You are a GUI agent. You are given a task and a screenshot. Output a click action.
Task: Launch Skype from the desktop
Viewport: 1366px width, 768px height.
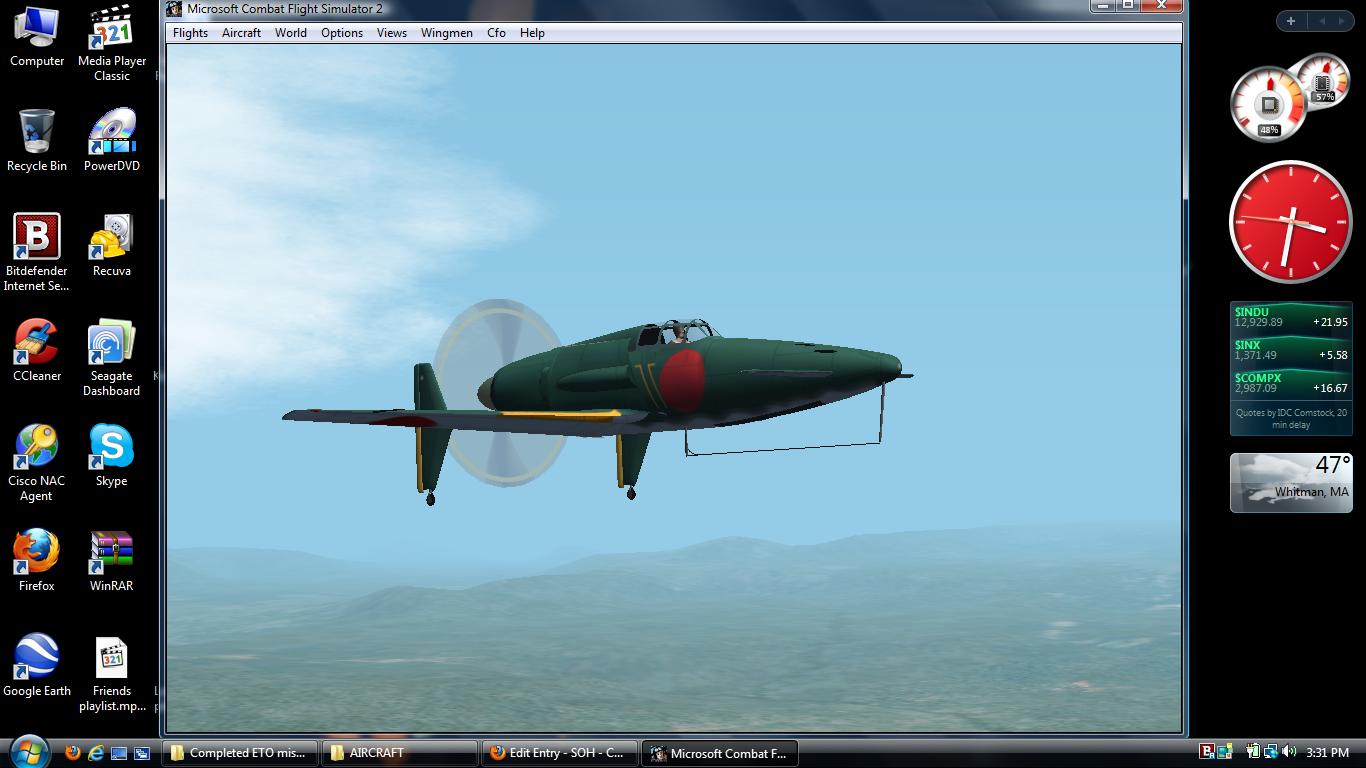click(111, 448)
